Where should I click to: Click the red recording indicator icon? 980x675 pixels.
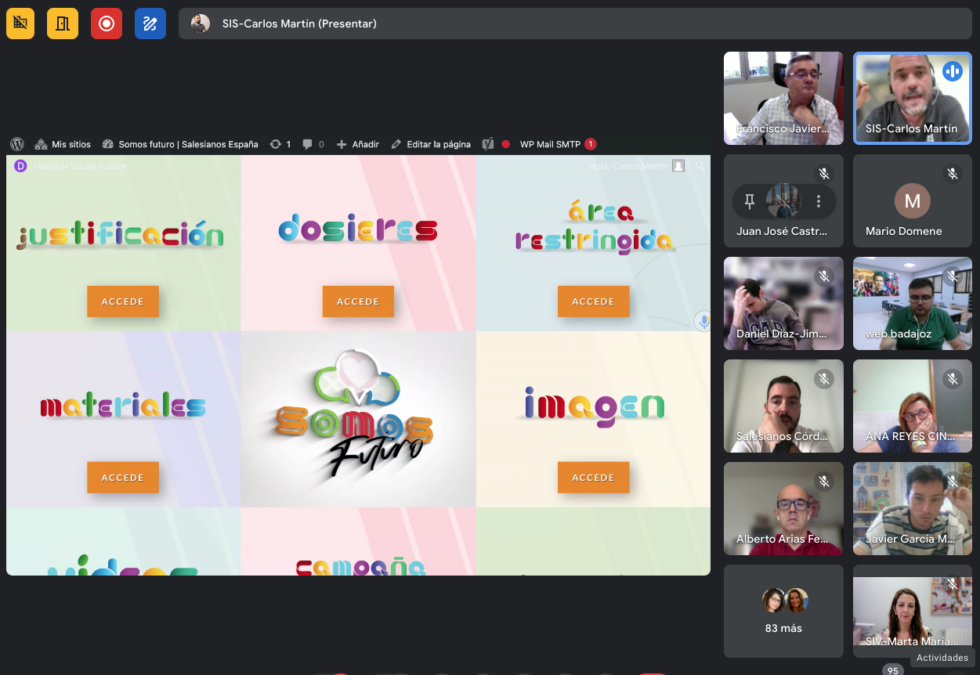[x=106, y=23]
